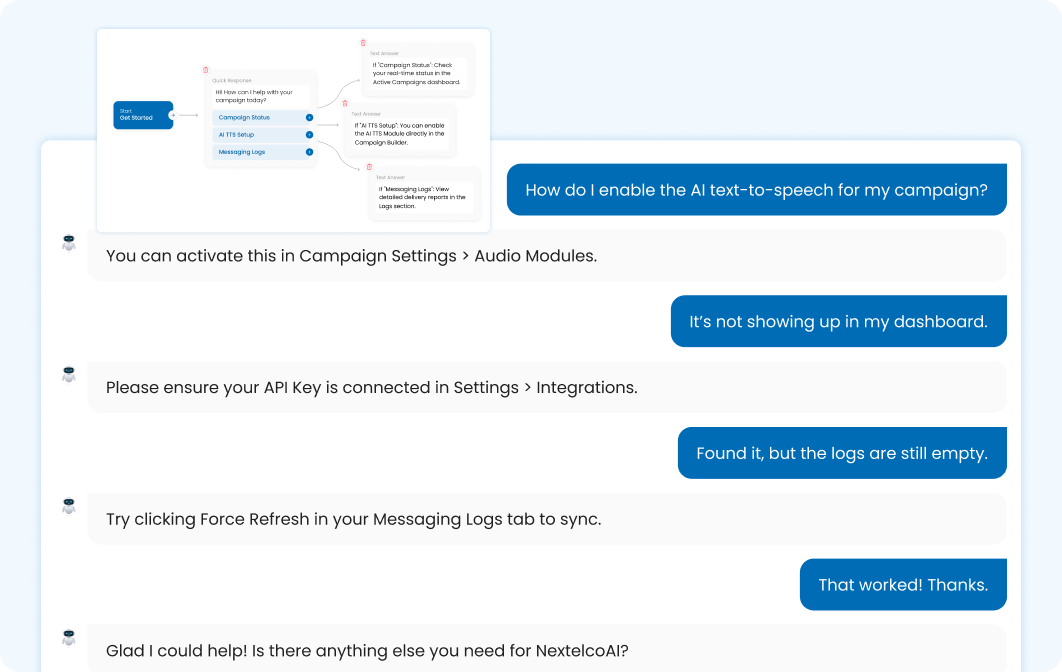The height and width of the screenshot is (672, 1062).
Task: Click the bot avatar beside the Force Refresh reply
Action: (69, 506)
